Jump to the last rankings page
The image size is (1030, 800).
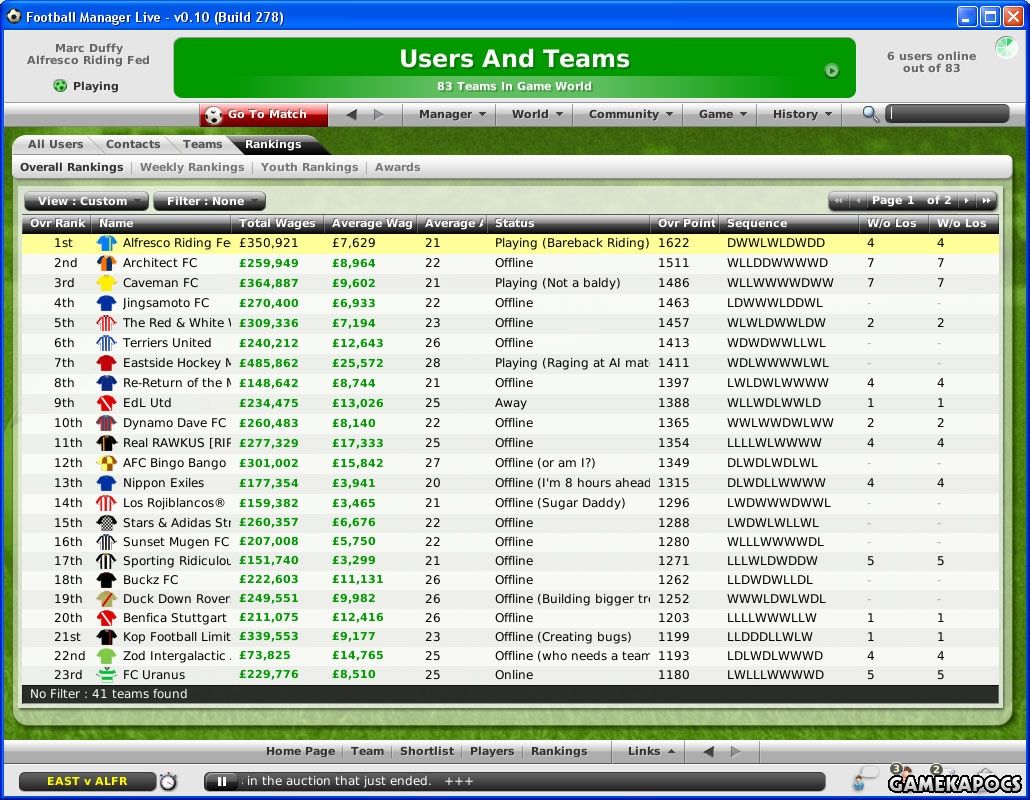coord(985,201)
